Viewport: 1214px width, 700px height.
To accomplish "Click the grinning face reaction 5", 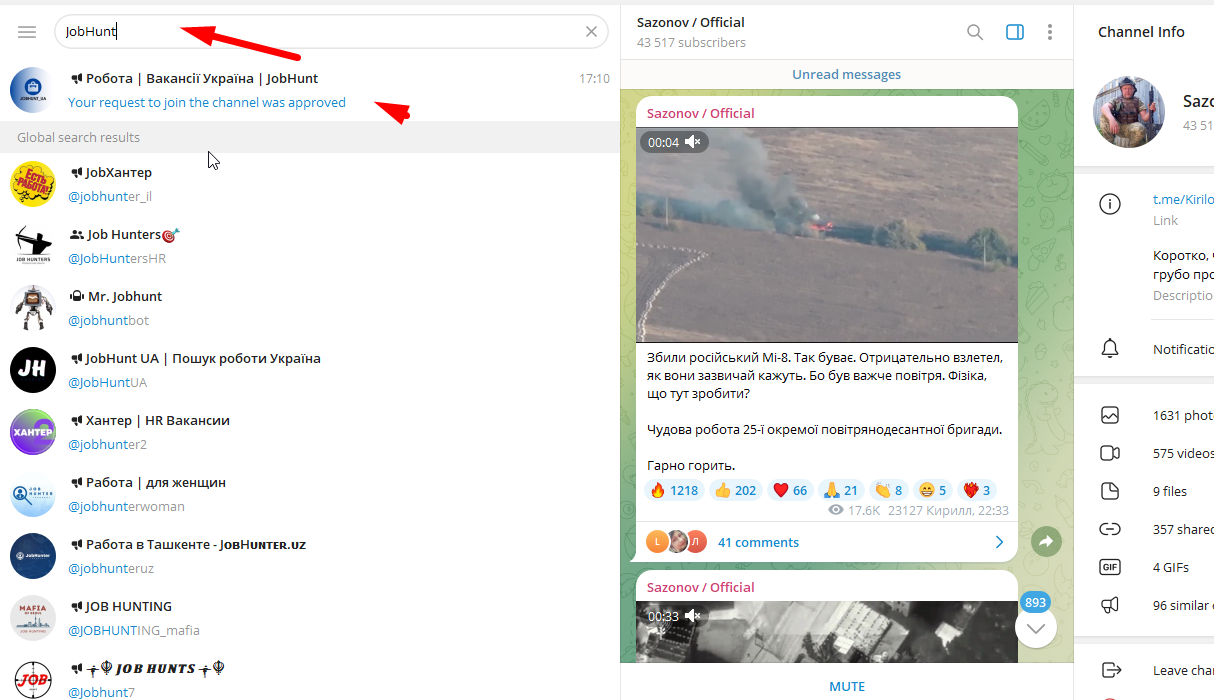I will click(932, 490).
